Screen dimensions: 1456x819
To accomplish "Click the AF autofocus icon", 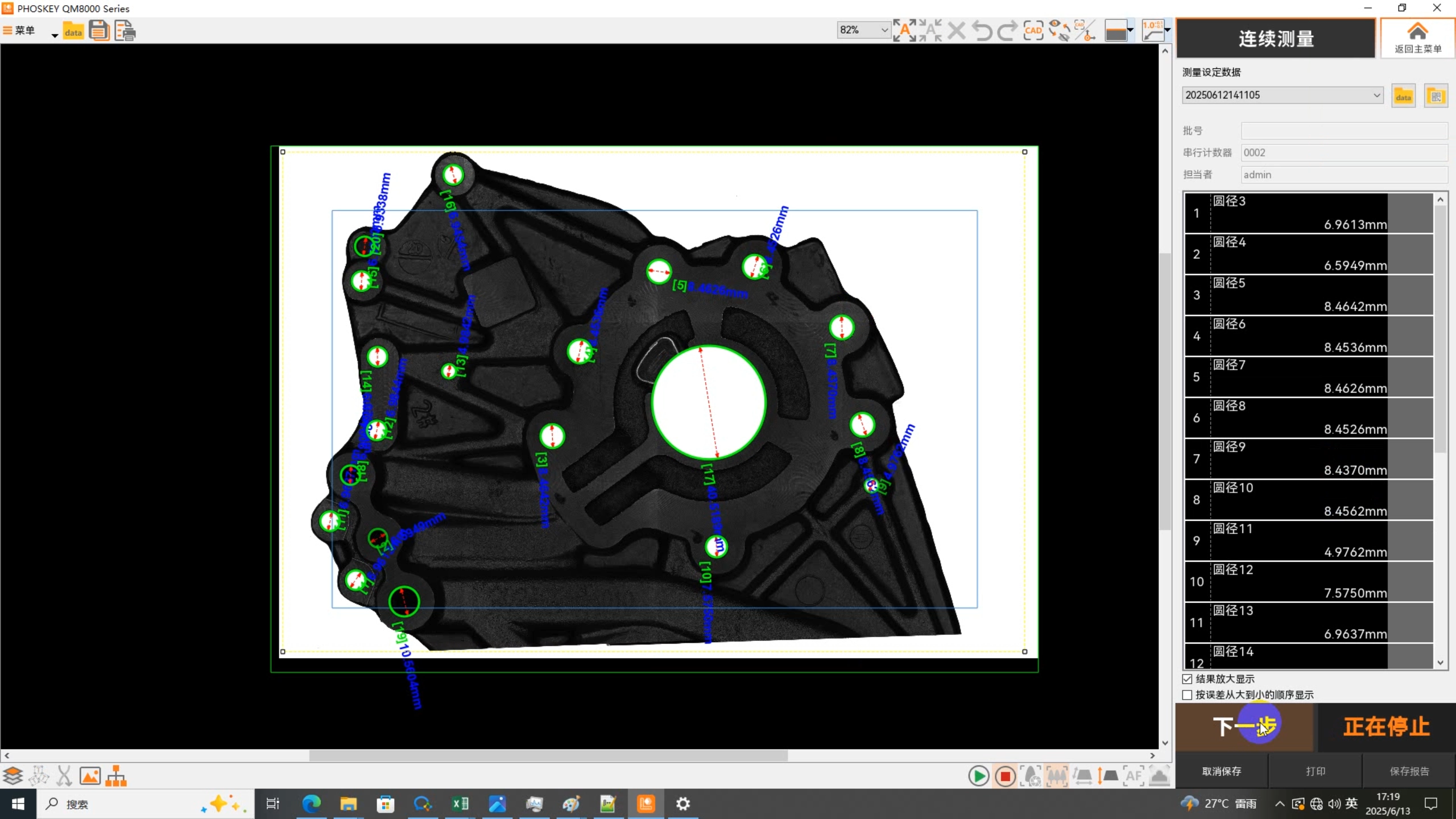I will click(1134, 776).
